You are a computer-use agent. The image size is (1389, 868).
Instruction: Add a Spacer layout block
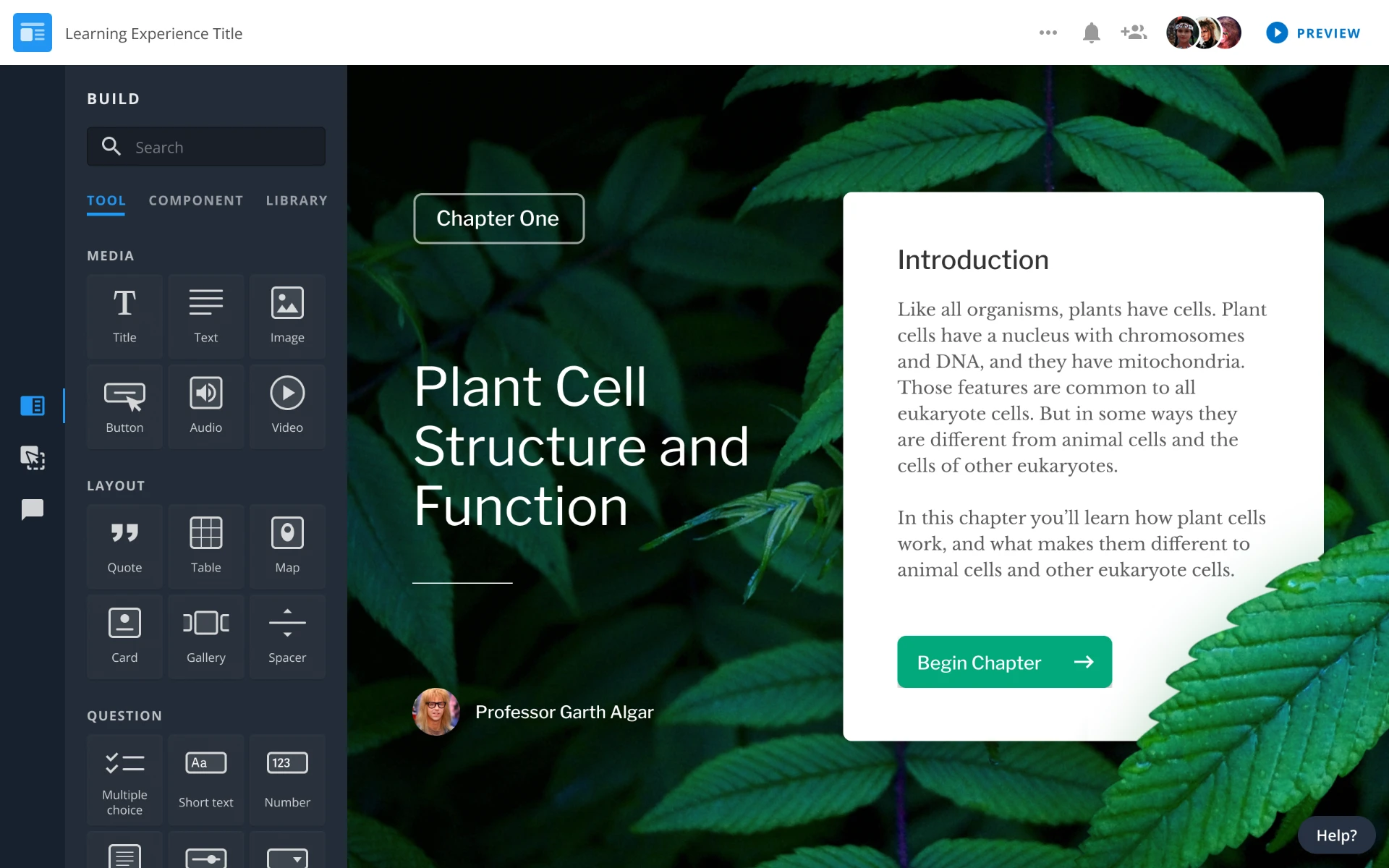click(287, 637)
